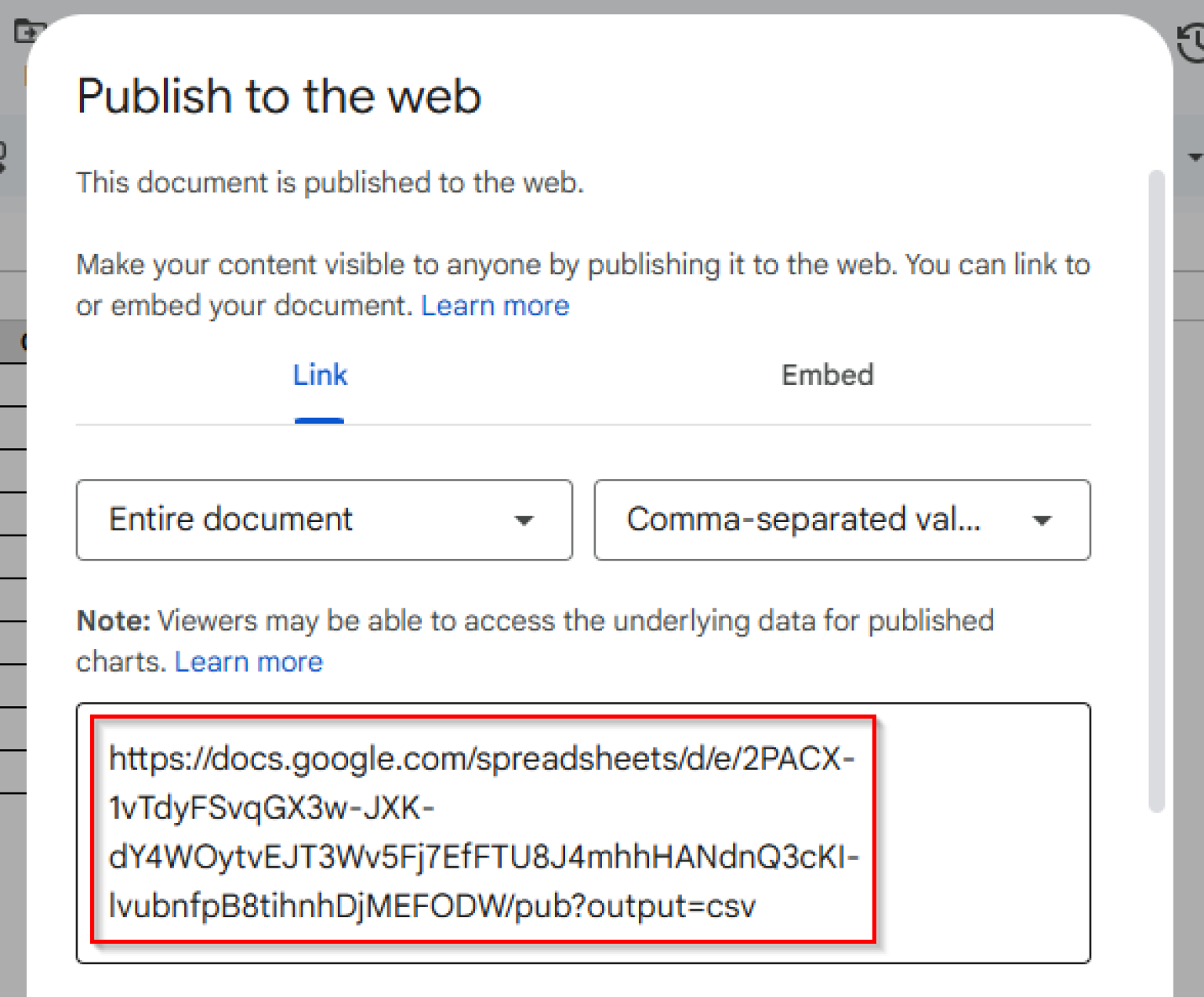
Task: Click the Publish to the web heading
Action: [x=278, y=96]
